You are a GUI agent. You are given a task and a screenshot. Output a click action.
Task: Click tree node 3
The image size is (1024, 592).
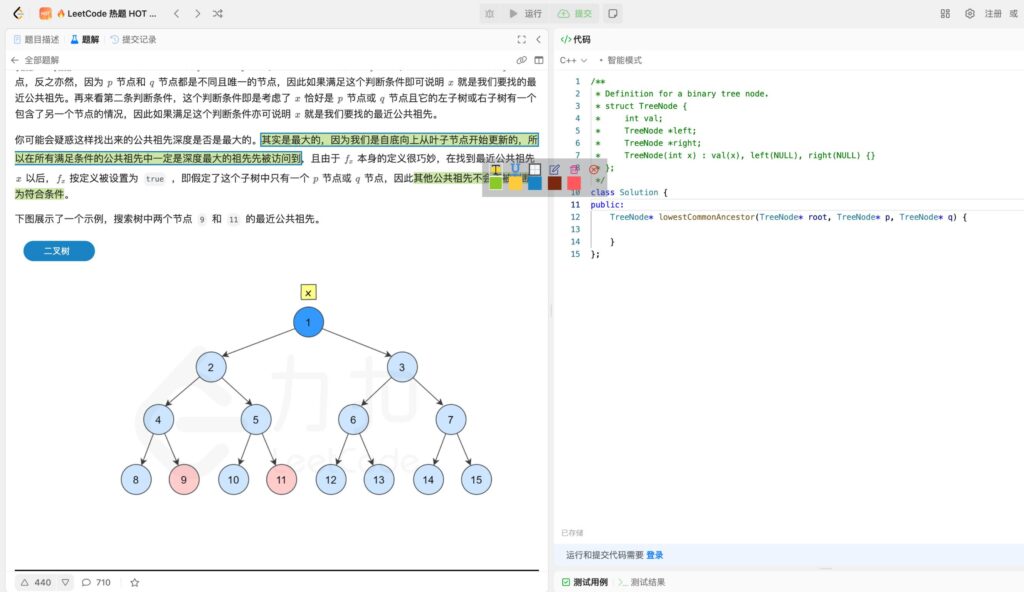[x=402, y=367]
